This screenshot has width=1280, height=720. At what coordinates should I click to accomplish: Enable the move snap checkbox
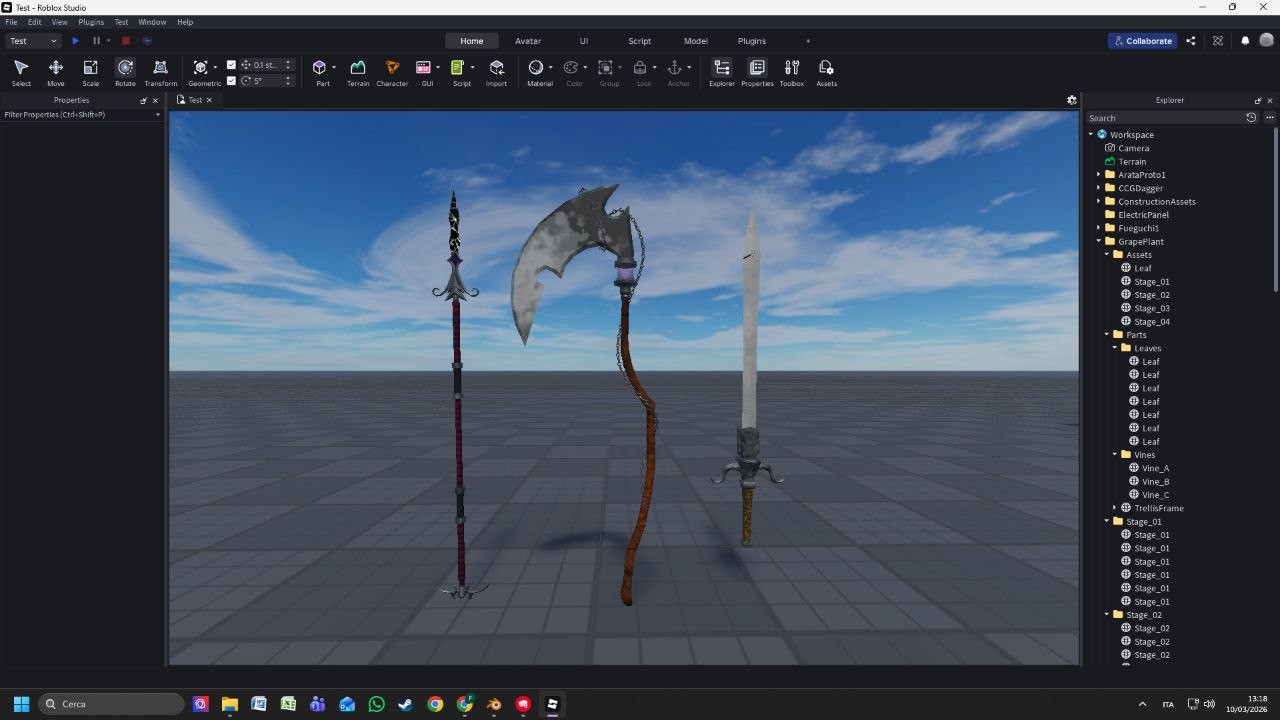pos(231,64)
